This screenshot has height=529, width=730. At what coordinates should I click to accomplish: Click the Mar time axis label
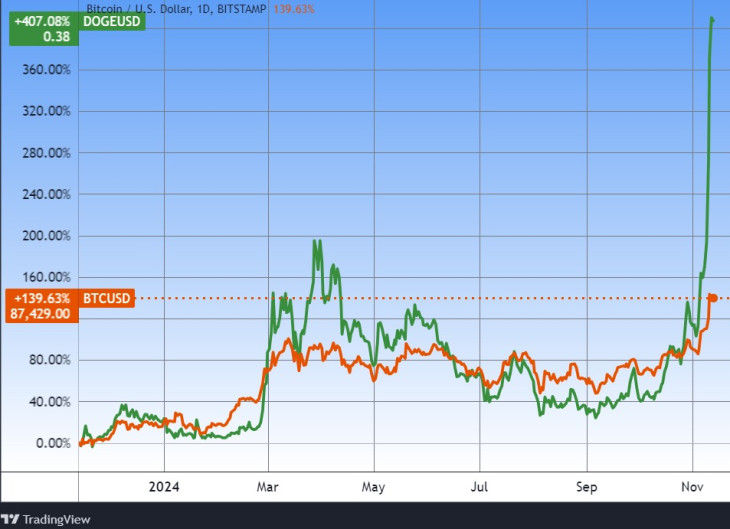coord(268,487)
